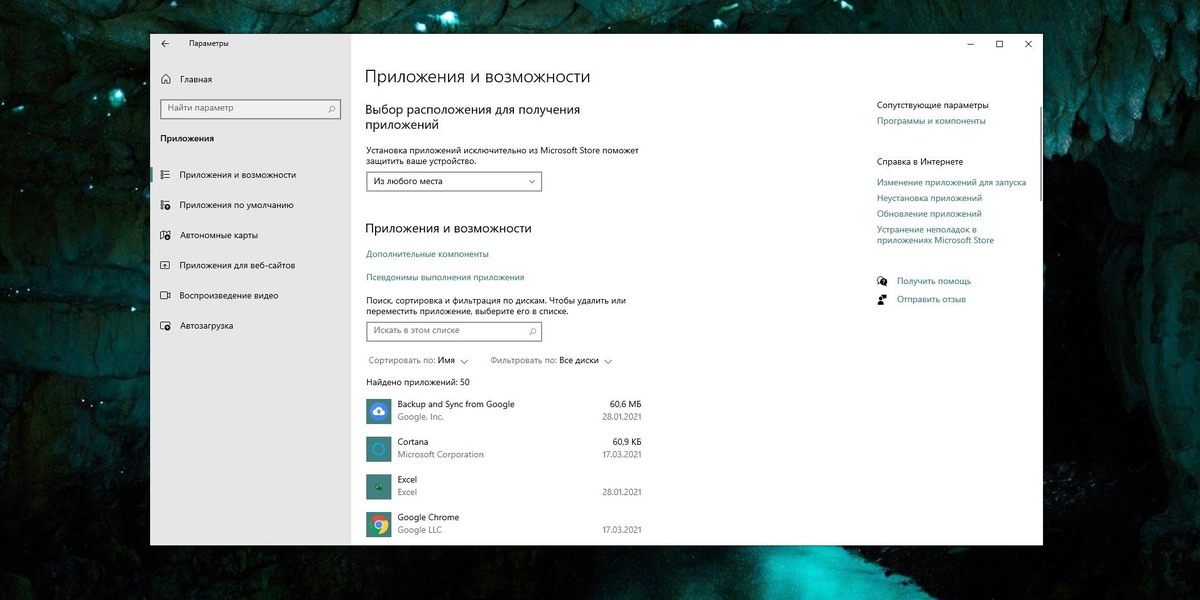Click the Google LLC publisher text
The height and width of the screenshot is (600, 1200).
click(419, 530)
